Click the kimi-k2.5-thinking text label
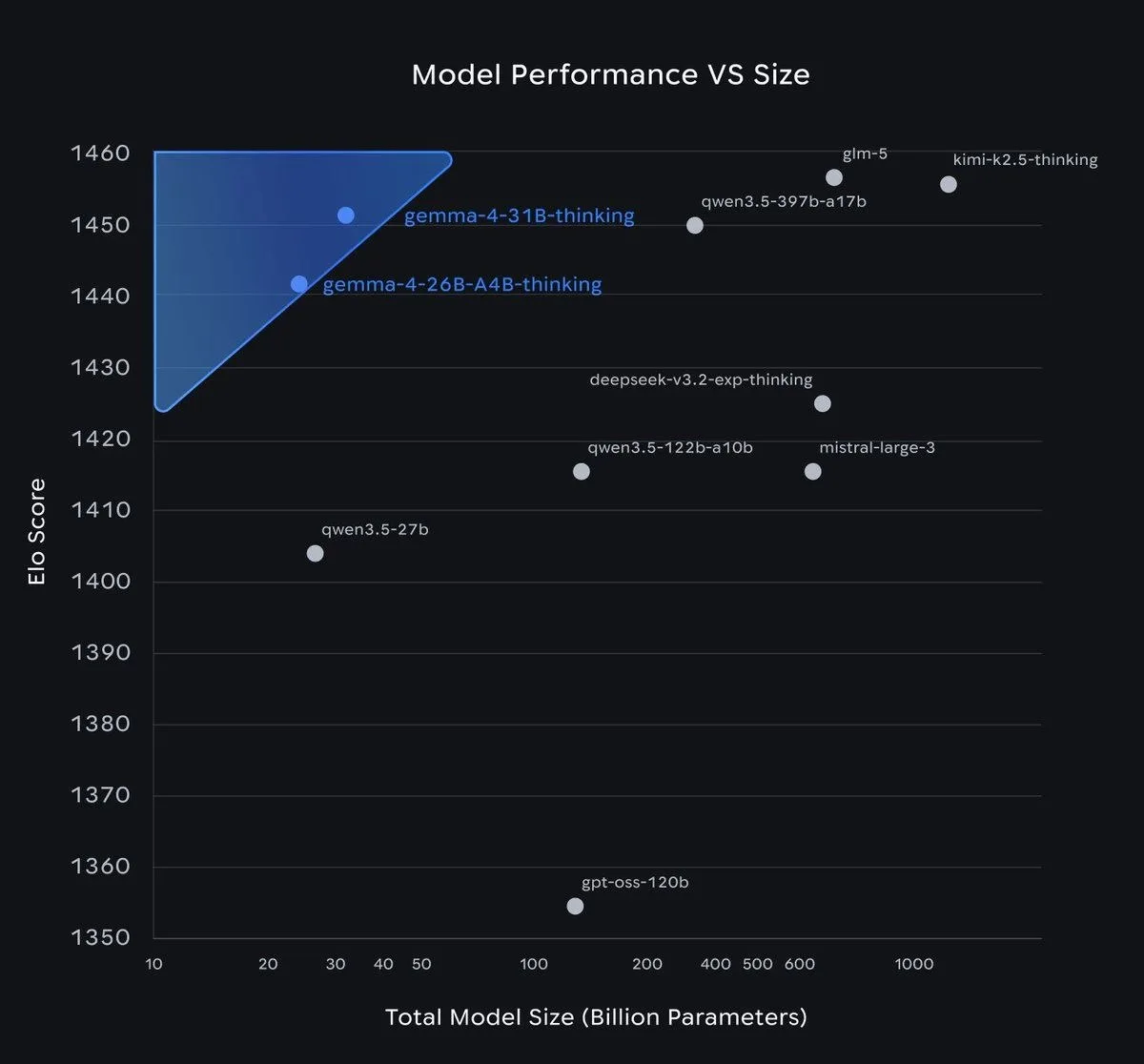The image size is (1144, 1064). (1025, 160)
